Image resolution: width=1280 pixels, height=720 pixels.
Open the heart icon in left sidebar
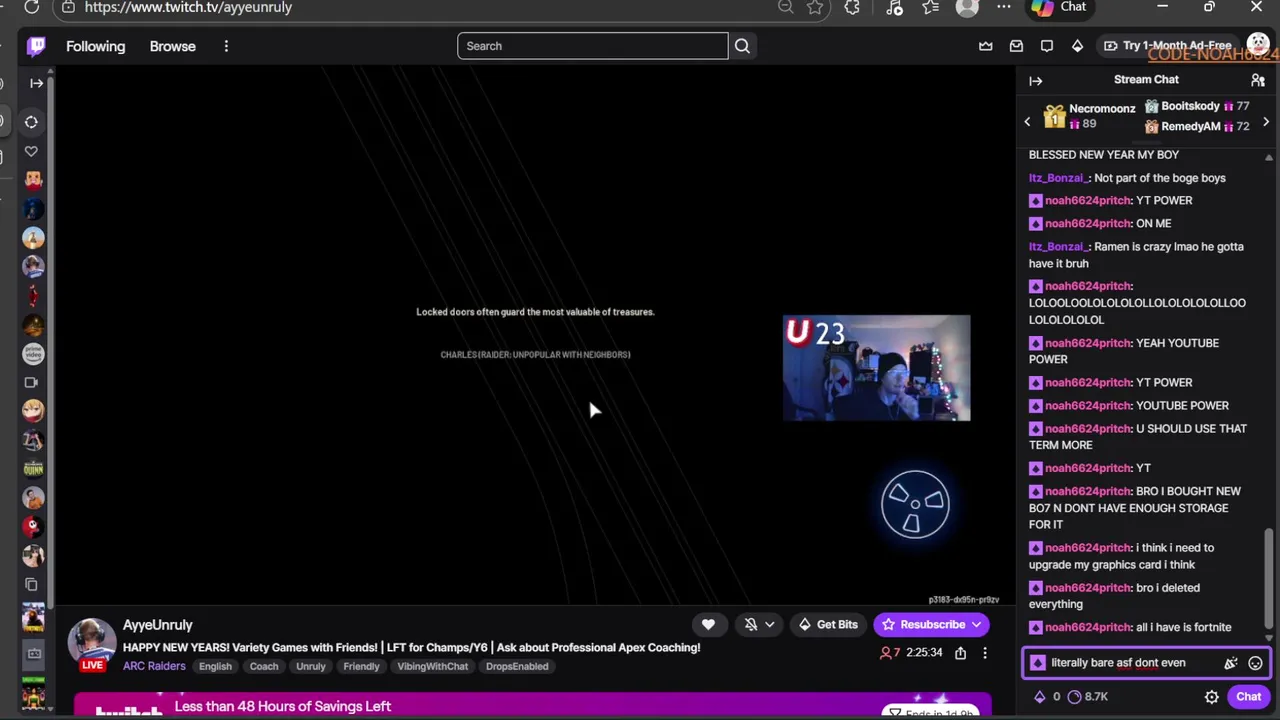click(x=31, y=151)
